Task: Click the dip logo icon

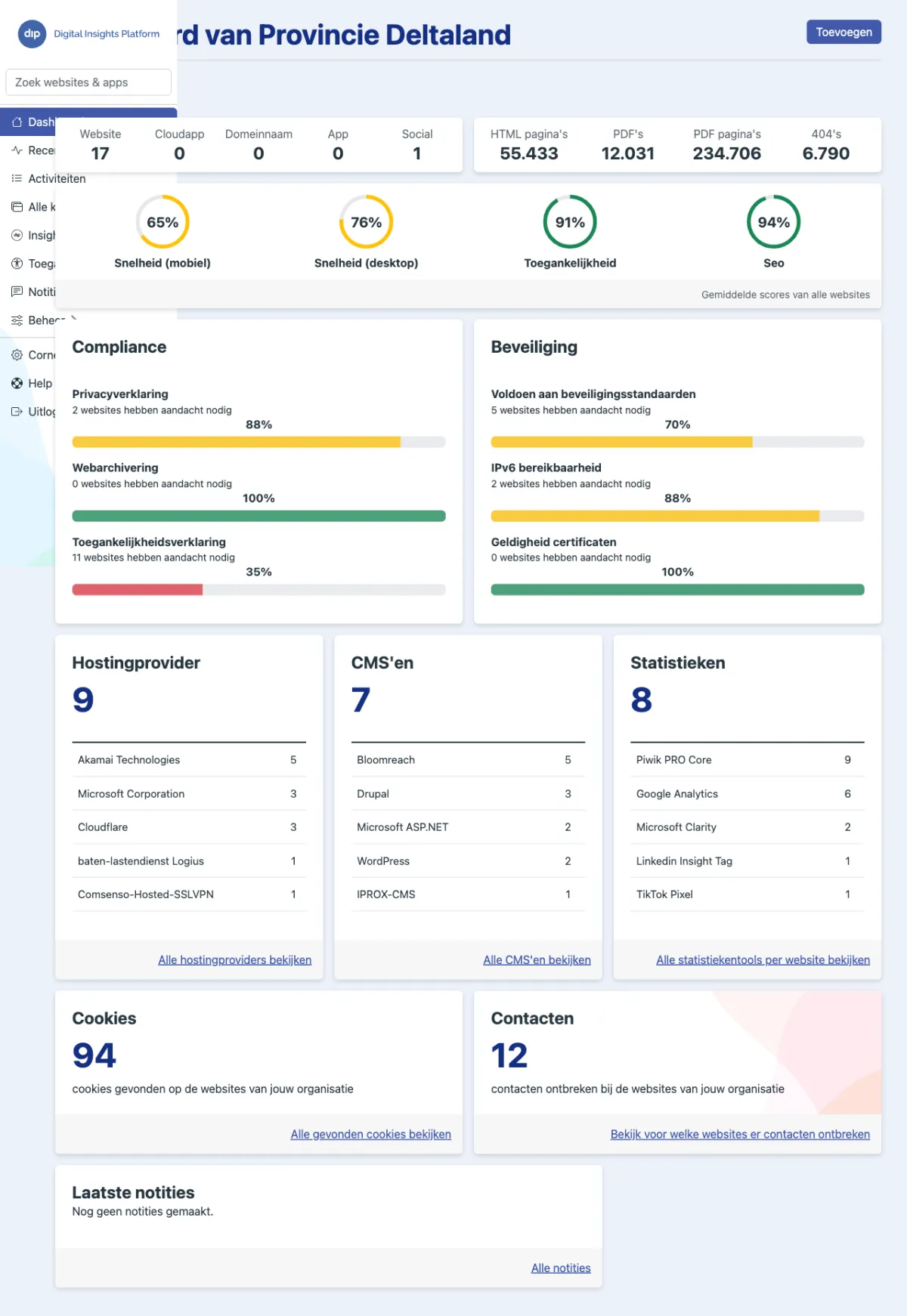Action: point(32,34)
